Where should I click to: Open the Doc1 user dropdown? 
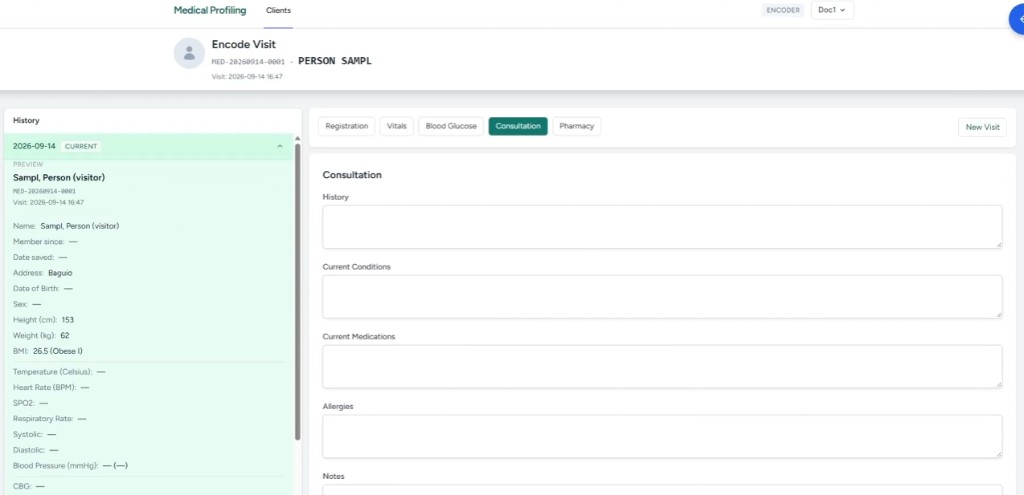(x=832, y=10)
